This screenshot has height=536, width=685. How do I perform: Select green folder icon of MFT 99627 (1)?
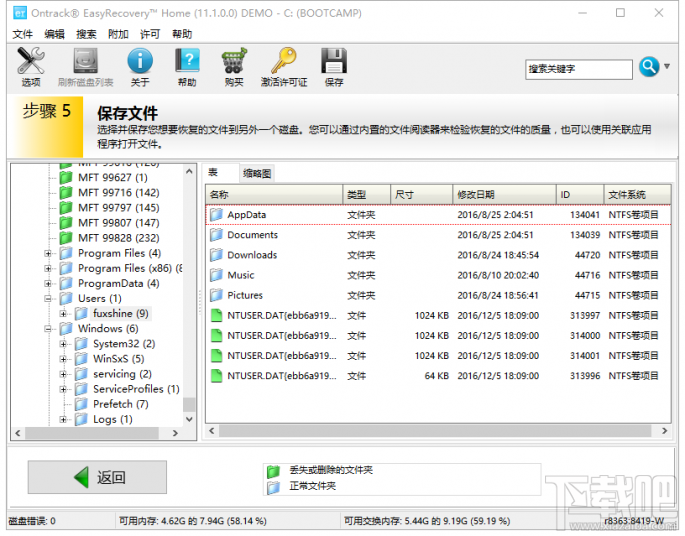[x=66, y=177]
